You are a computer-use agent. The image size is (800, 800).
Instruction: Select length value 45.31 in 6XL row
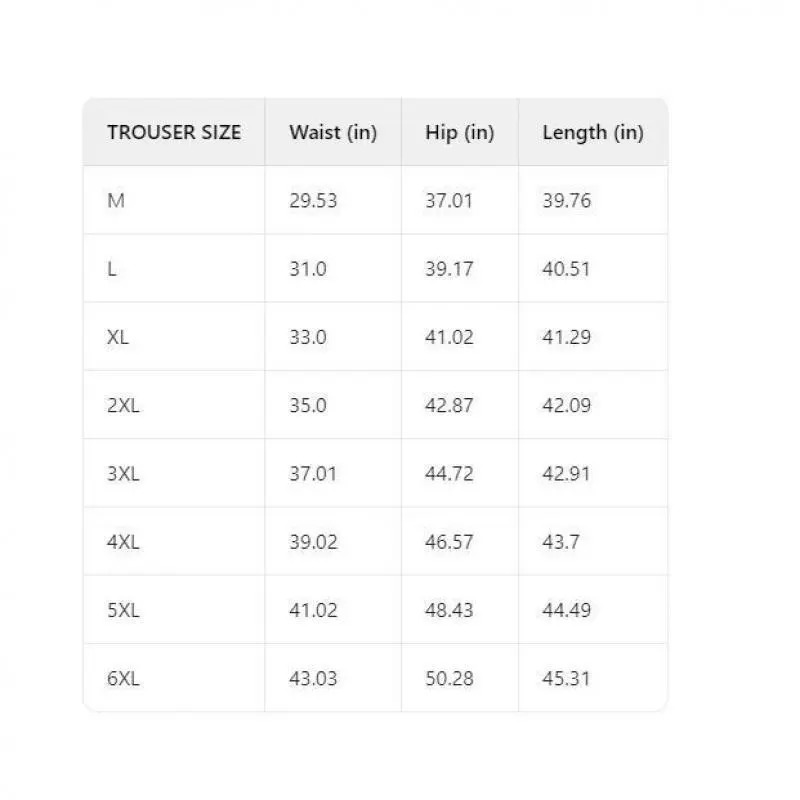567,678
